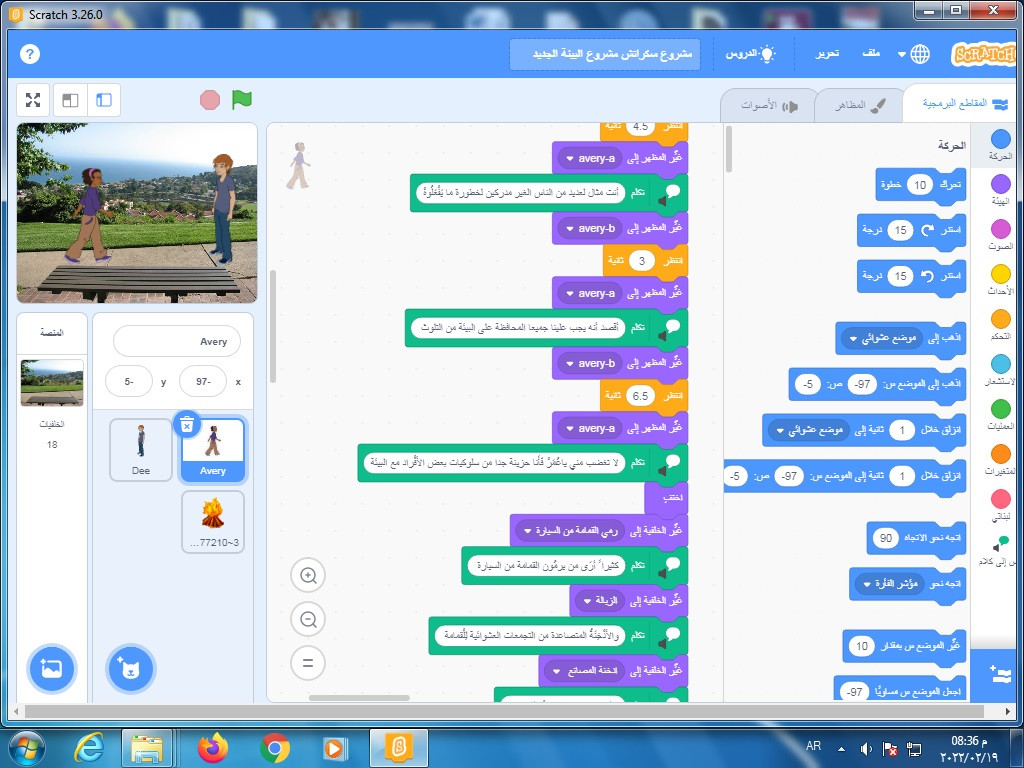Viewport: 1024px width, 768px height.
Task: Delete the Avery sprite with trash icon
Action: pyautogui.click(x=187, y=425)
